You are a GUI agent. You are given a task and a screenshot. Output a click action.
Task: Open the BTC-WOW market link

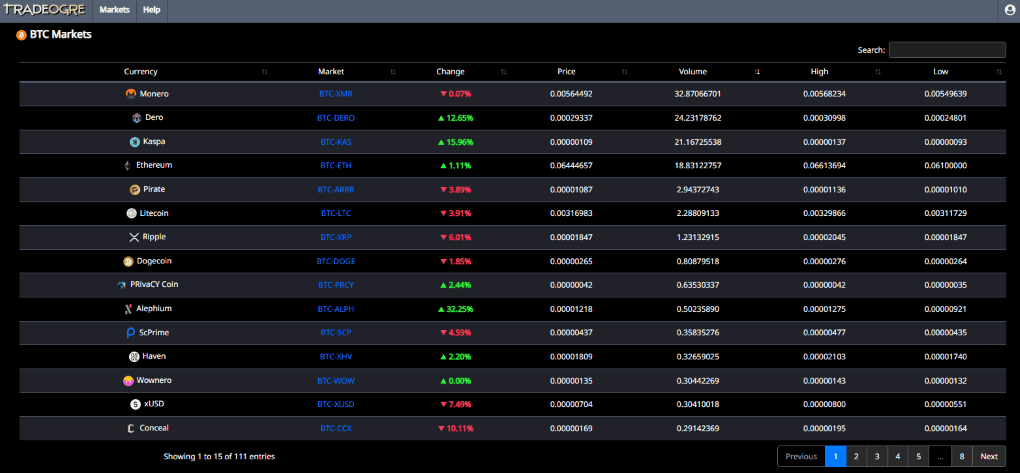click(336, 381)
